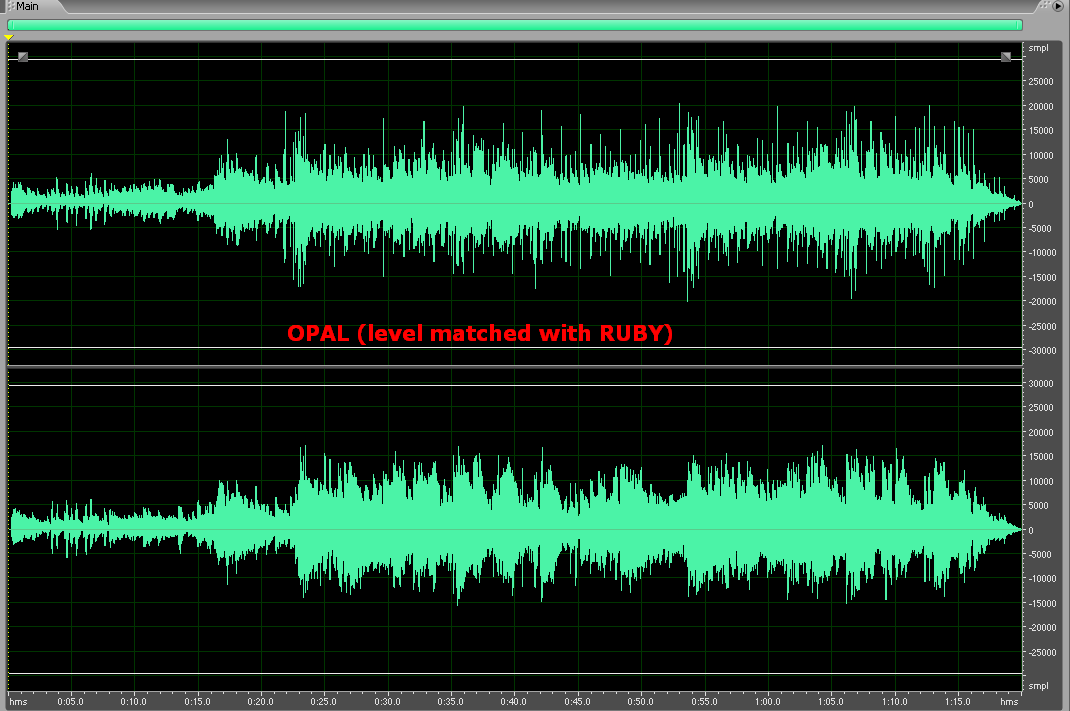Select the right fade-out handle square
The width and height of the screenshot is (1070, 711).
coord(1006,57)
